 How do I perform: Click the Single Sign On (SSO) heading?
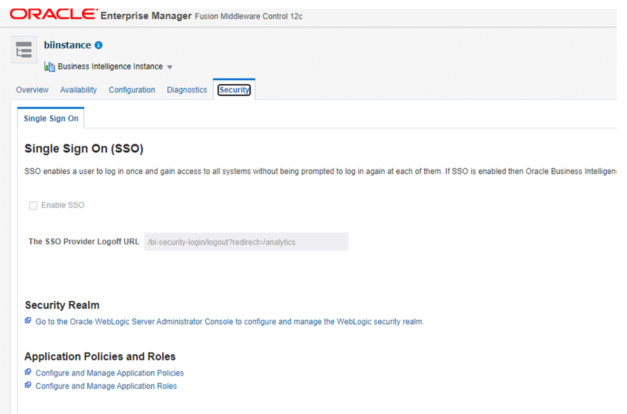[x=84, y=148]
